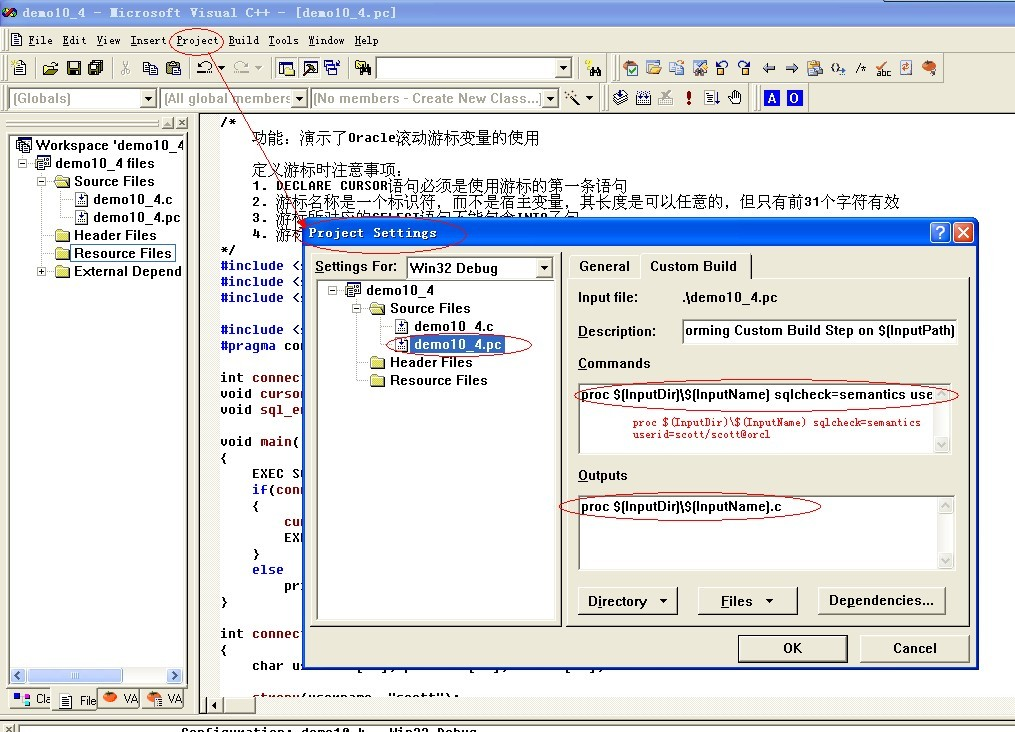The width and height of the screenshot is (1015, 732).
Task: Collapse 'demo10_4 files' in workspace tree
Action: tap(23, 163)
